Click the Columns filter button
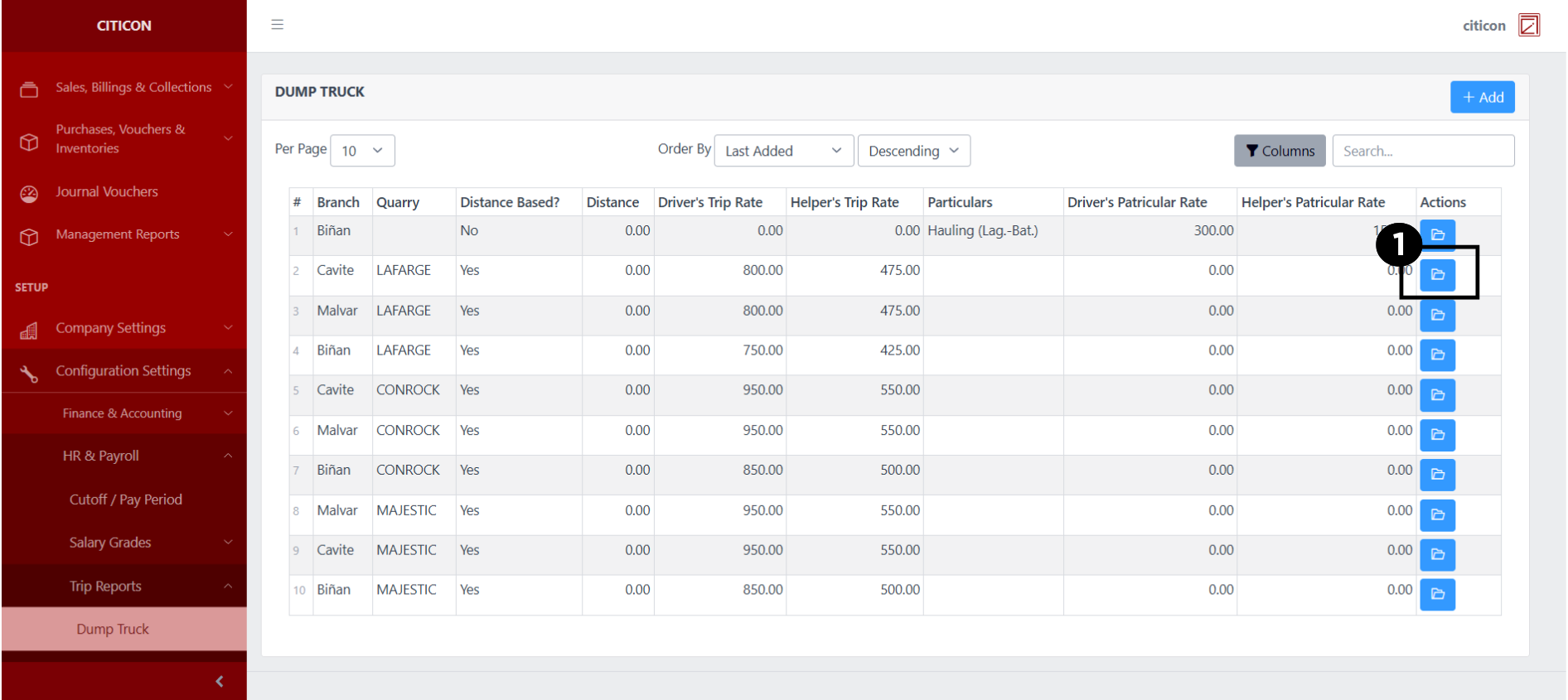The image size is (1568, 700). [x=1279, y=151]
